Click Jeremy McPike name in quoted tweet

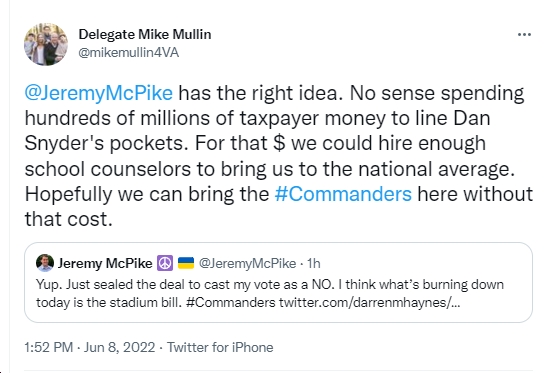tap(105, 263)
